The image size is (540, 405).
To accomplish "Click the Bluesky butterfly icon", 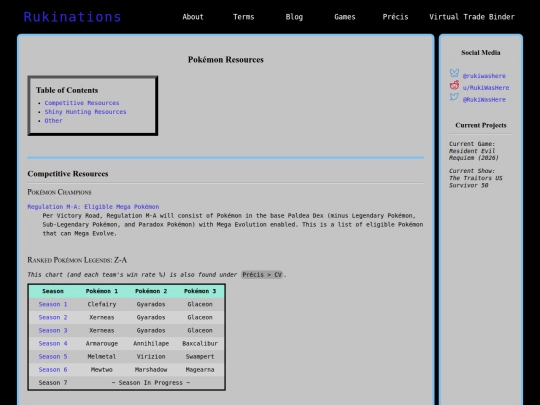I will (454, 73).
